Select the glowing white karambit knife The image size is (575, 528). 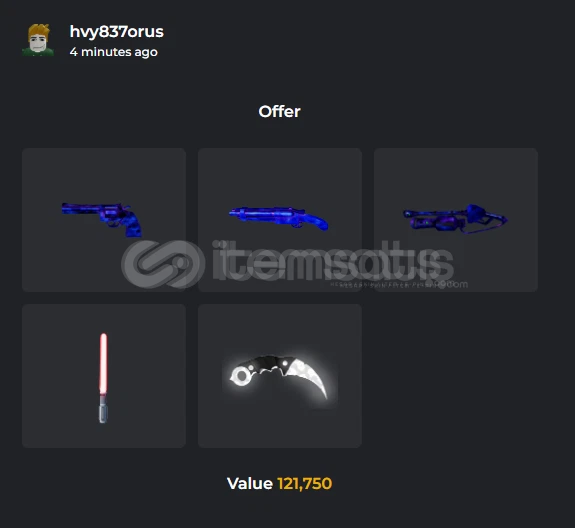click(x=280, y=376)
